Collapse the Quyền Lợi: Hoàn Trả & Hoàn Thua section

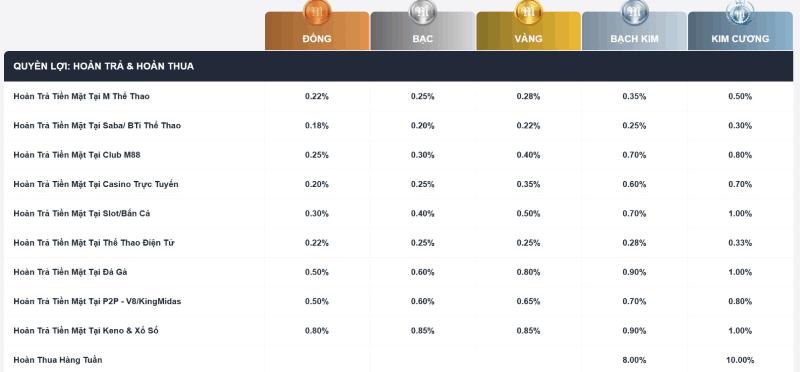tap(398, 66)
